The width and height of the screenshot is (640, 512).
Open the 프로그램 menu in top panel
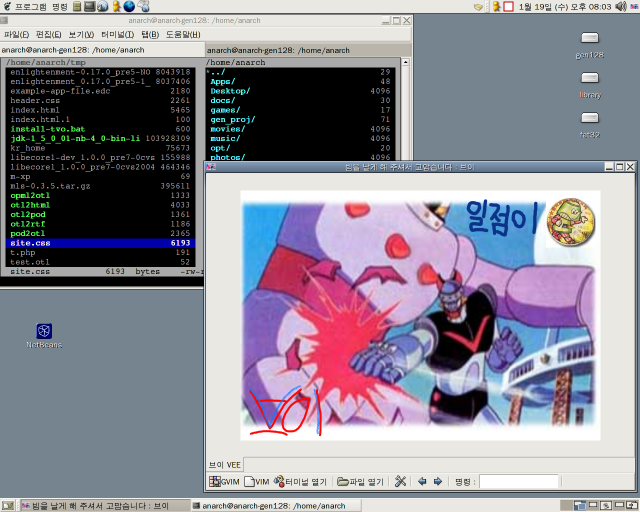(x=31, y=7)
